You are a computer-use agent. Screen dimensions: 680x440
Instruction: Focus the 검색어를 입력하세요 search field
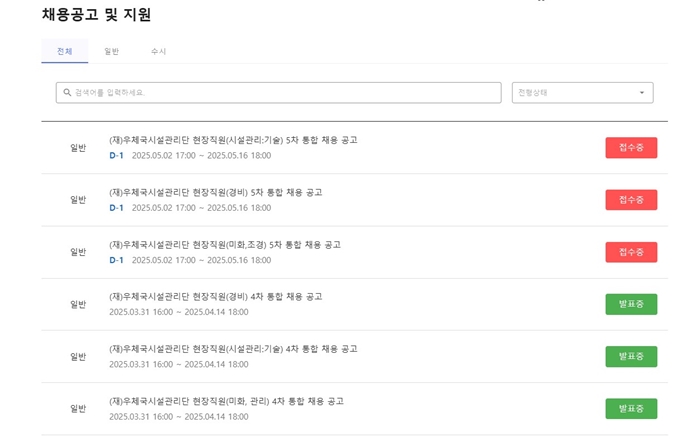point(278,92)
